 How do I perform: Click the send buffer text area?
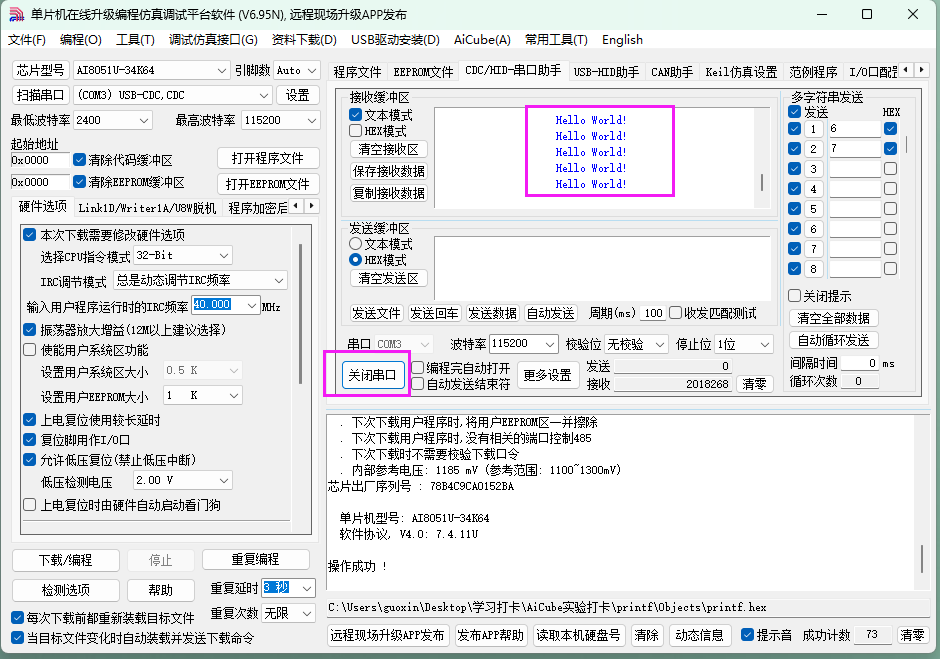(x=602, y=268)
